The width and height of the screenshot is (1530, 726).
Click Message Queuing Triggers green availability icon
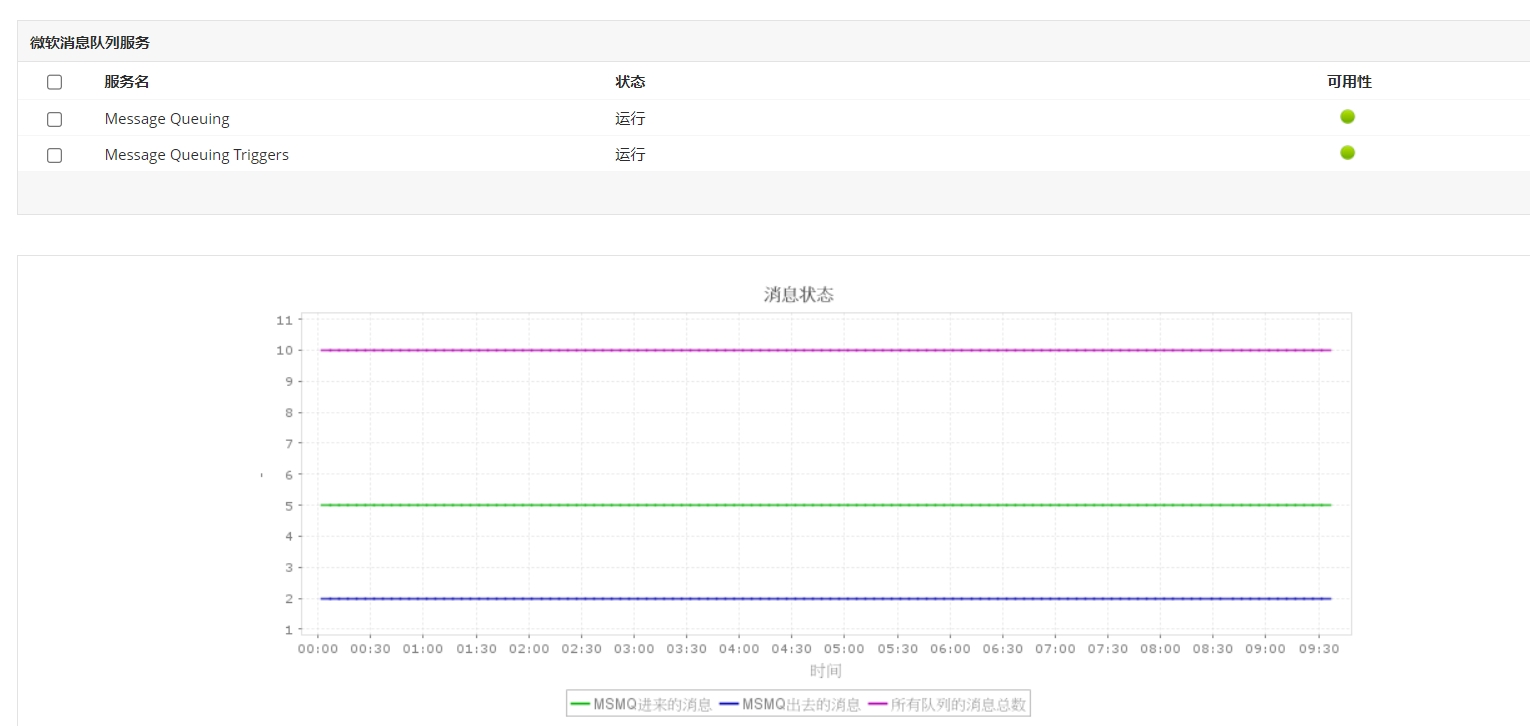pos(1347,153)
